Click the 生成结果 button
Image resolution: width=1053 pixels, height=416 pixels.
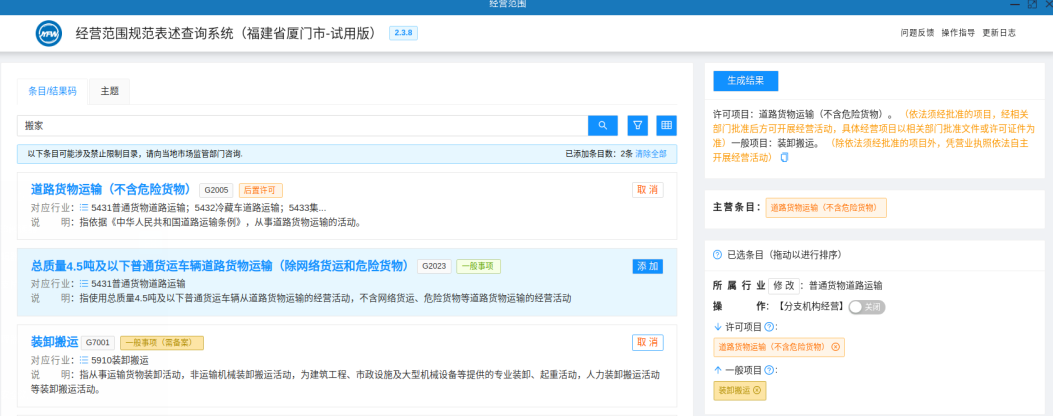point(745,81)
